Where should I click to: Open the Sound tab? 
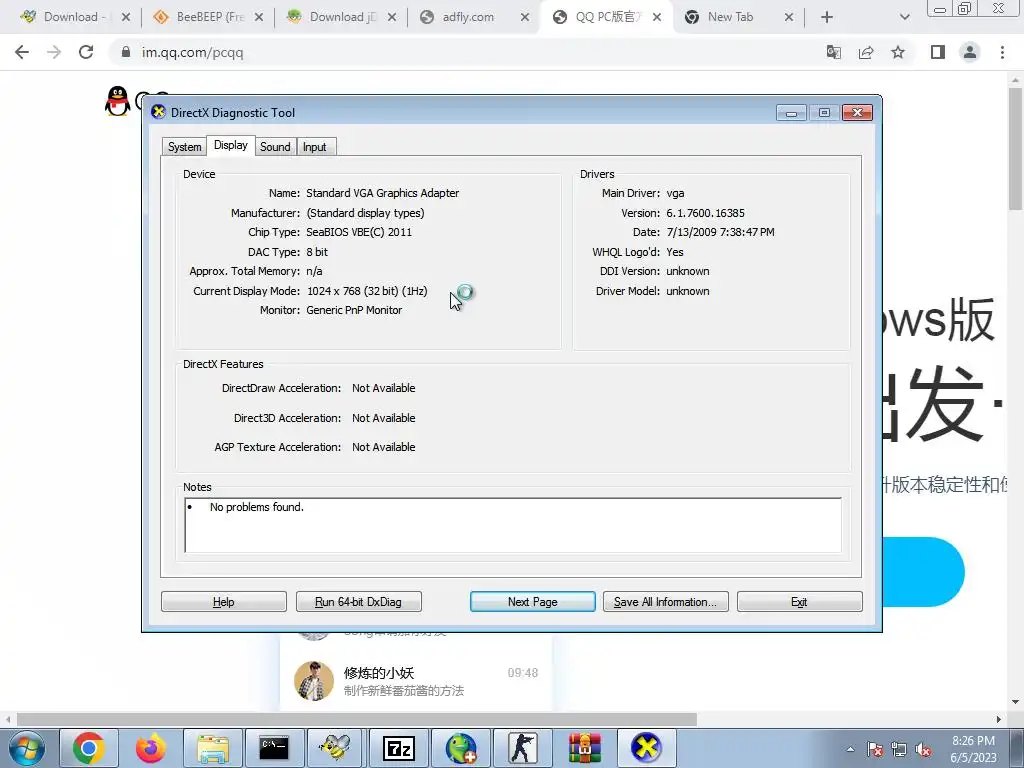275,147
